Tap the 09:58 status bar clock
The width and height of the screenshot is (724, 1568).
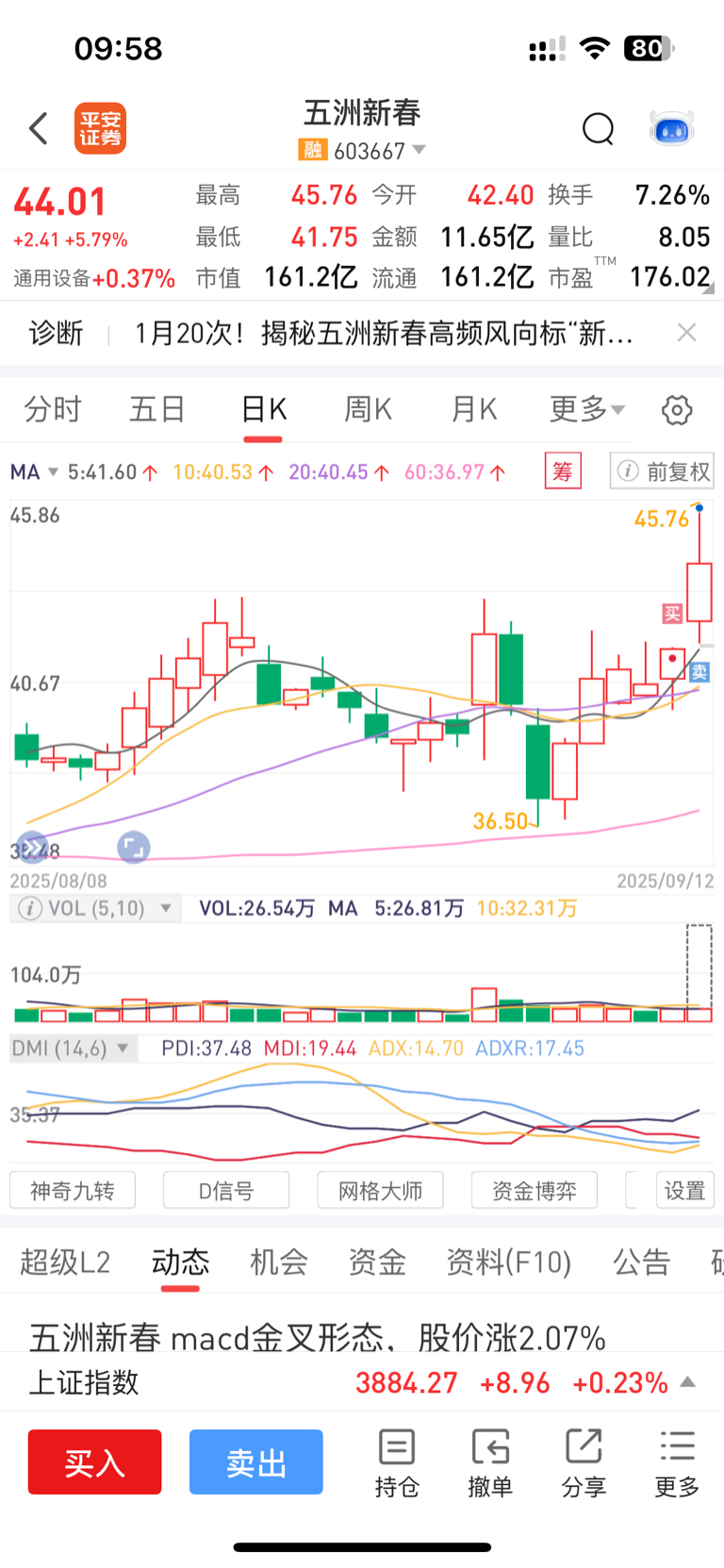(119, 48)
